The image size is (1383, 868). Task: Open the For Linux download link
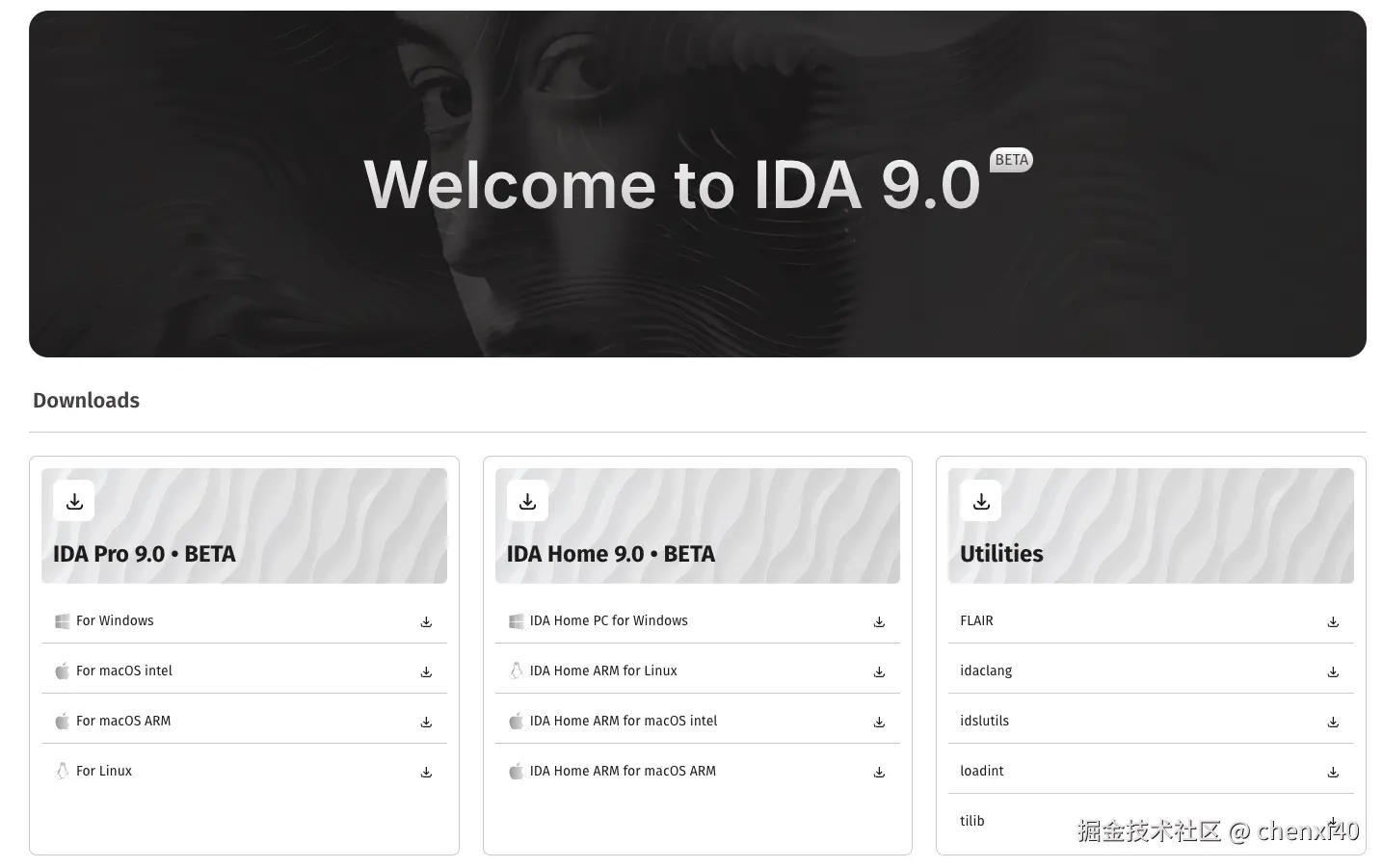tap(104, 771)
